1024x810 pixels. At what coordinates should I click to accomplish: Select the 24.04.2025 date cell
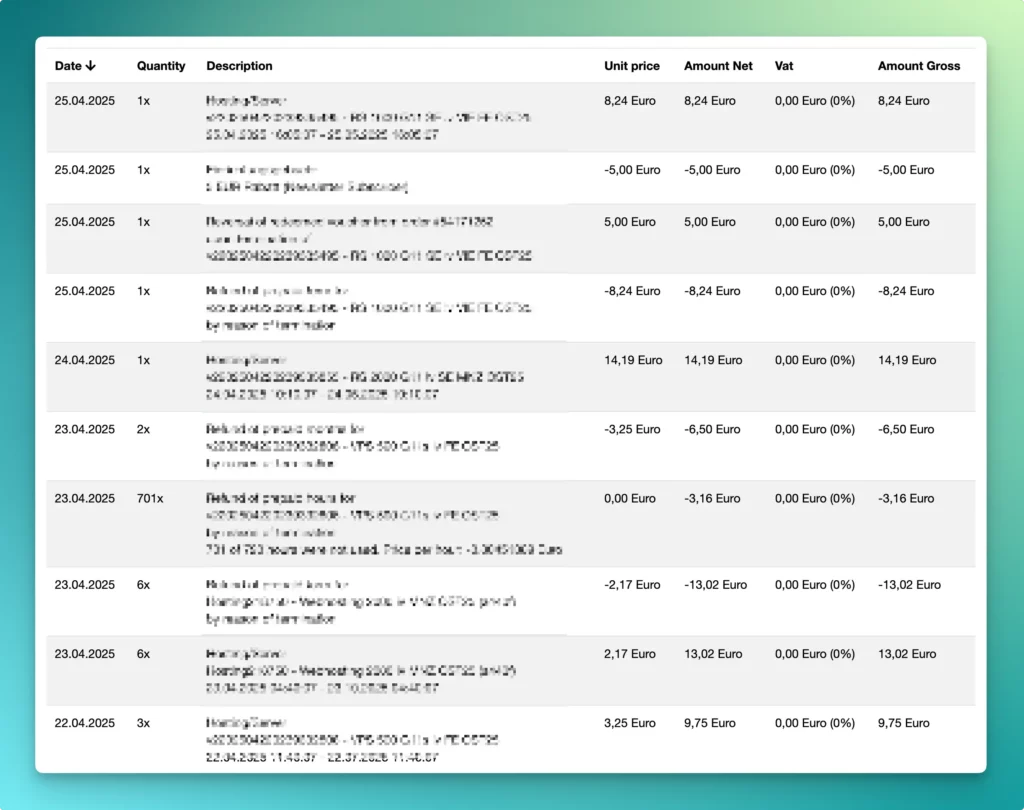[84, 360]
